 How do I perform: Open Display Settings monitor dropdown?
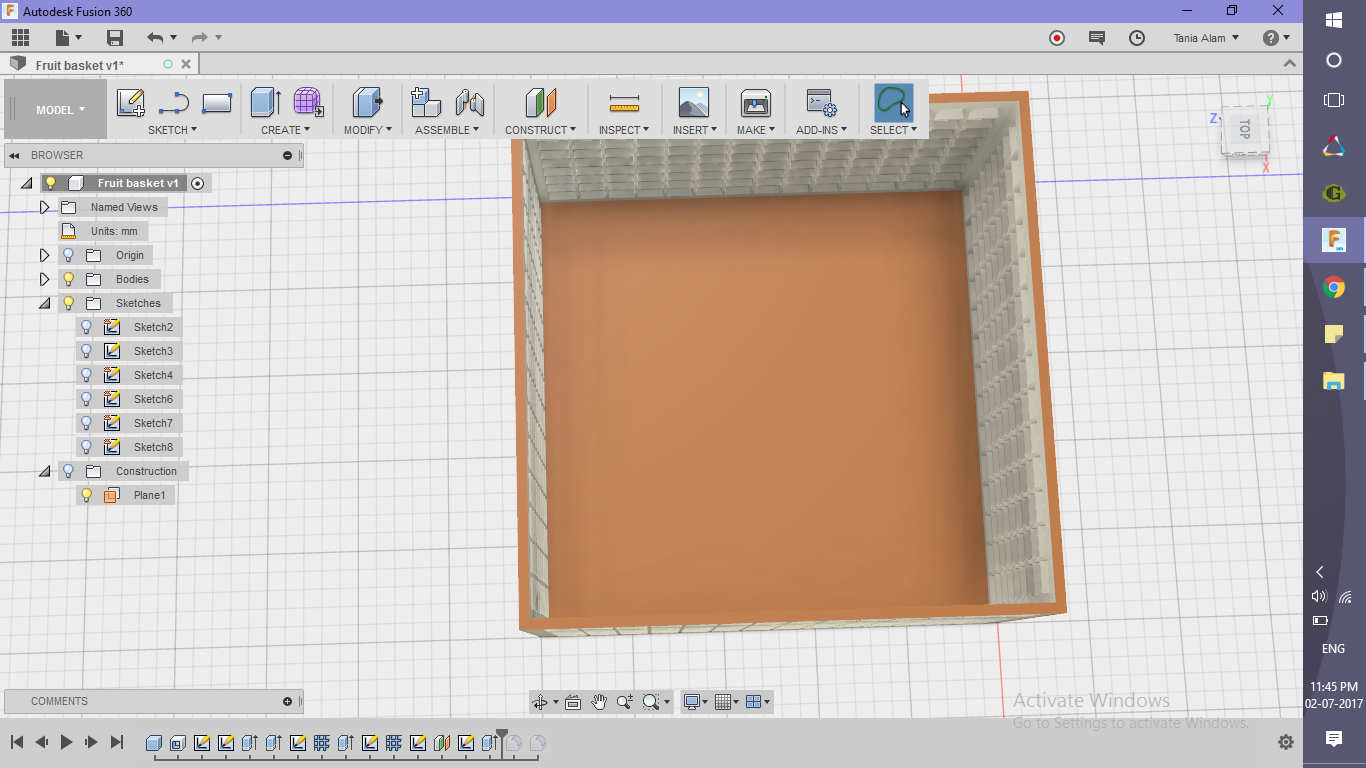click(695, 702)
